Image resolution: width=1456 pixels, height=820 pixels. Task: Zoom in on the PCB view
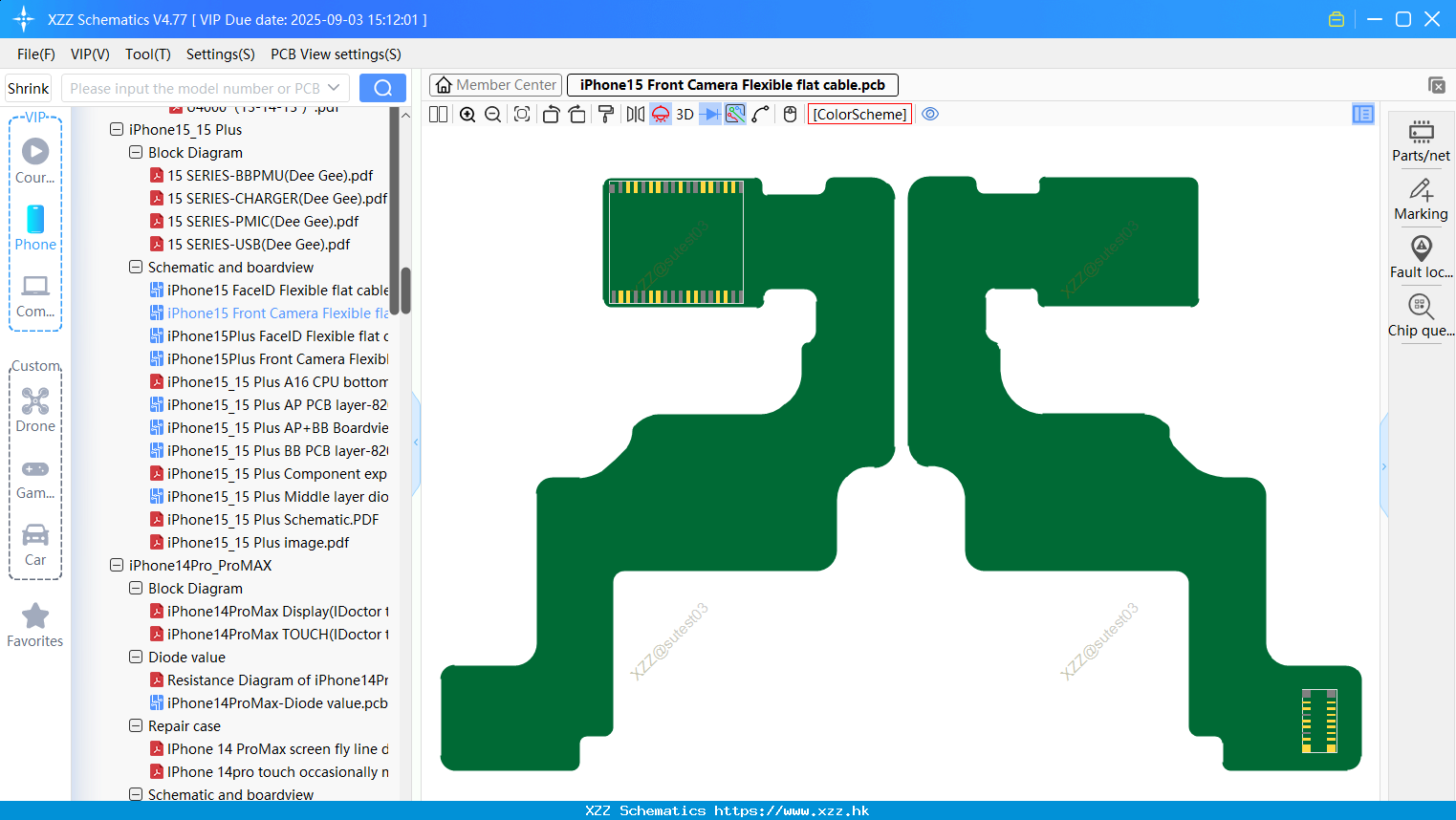pyautogui.click(x=467, y=114)
